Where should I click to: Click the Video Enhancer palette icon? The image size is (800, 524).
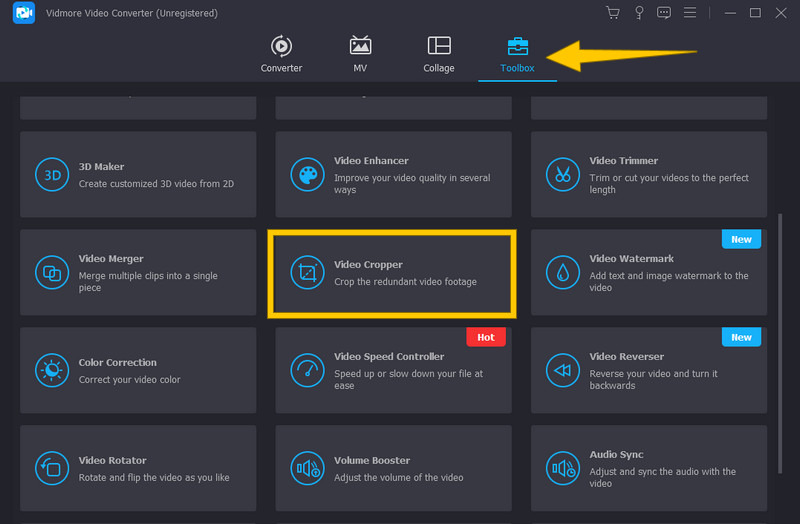pos(307,174)
